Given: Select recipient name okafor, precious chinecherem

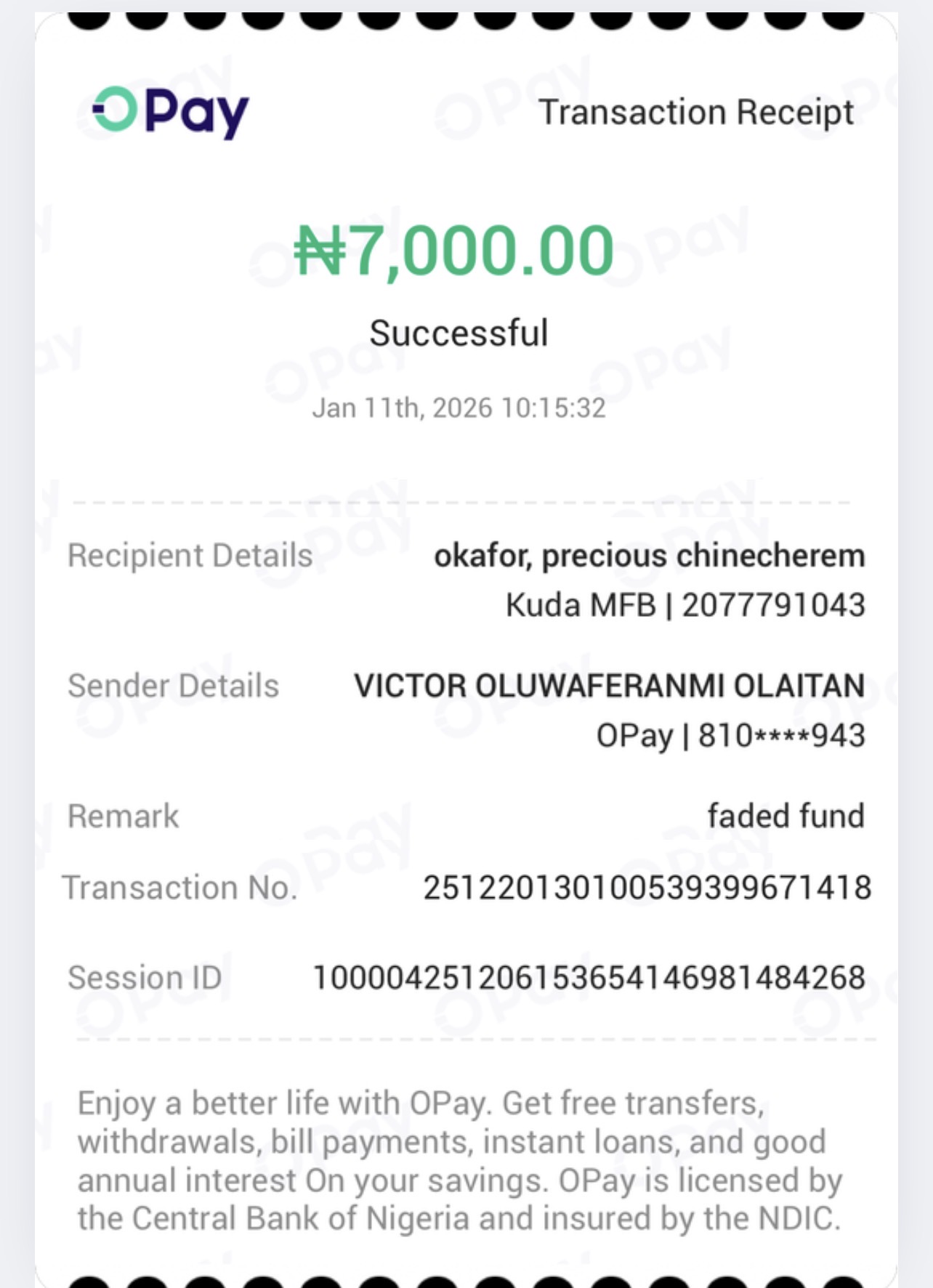Looking at the screenshot, I should pos(649,556).
